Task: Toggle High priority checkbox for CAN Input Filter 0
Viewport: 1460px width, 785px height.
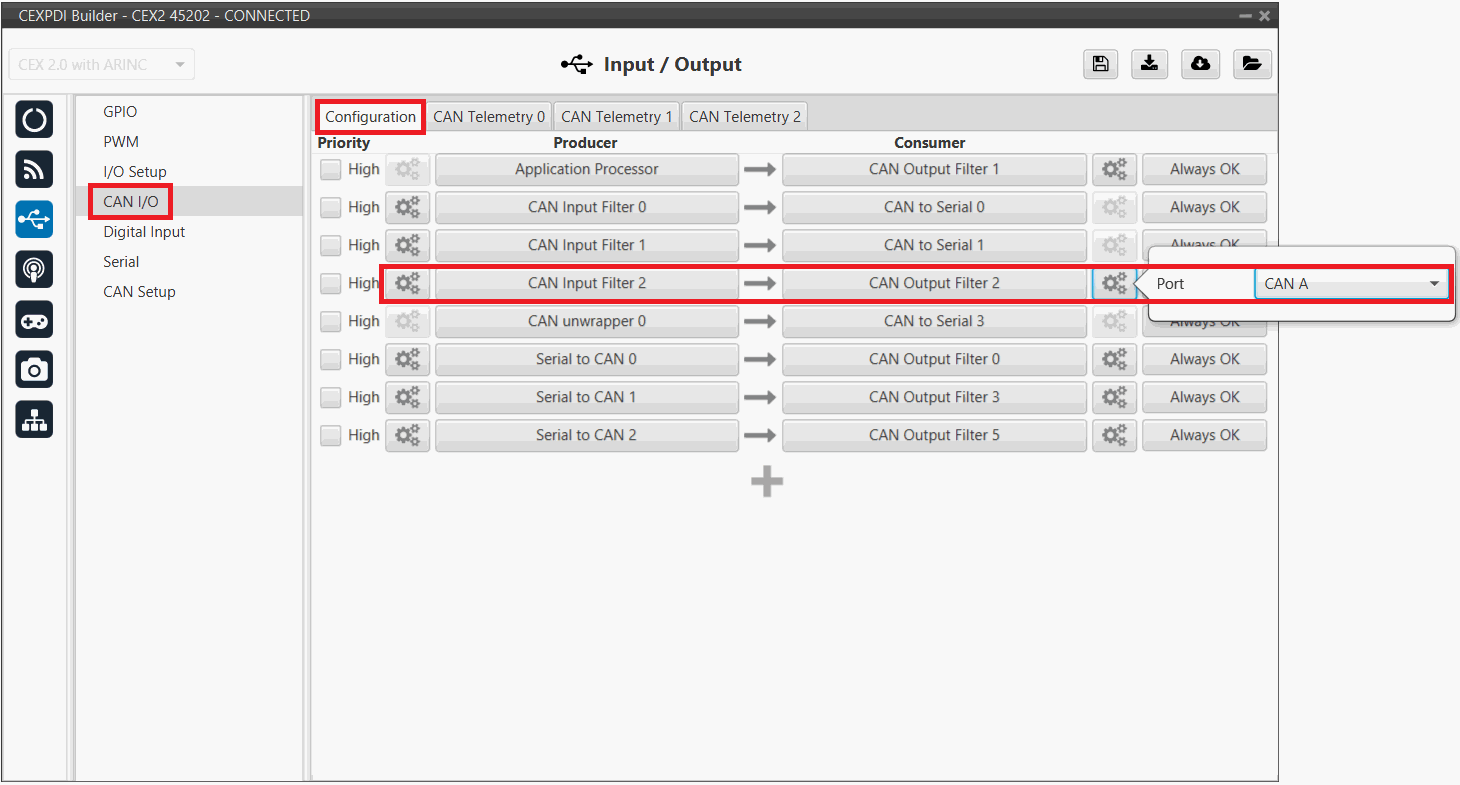Action: [x=331, y=208]
